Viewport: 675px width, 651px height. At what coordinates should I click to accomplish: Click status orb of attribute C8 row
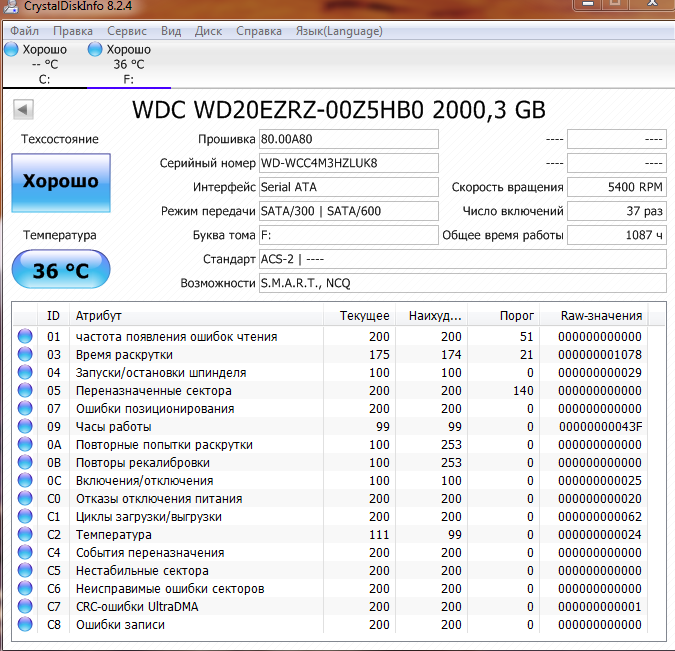[25, 624]
